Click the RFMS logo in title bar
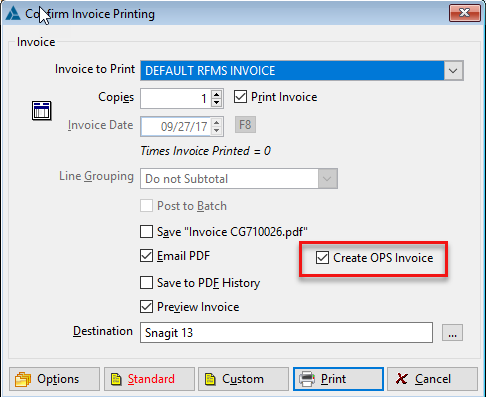486x397 pixels. [13, 14]
